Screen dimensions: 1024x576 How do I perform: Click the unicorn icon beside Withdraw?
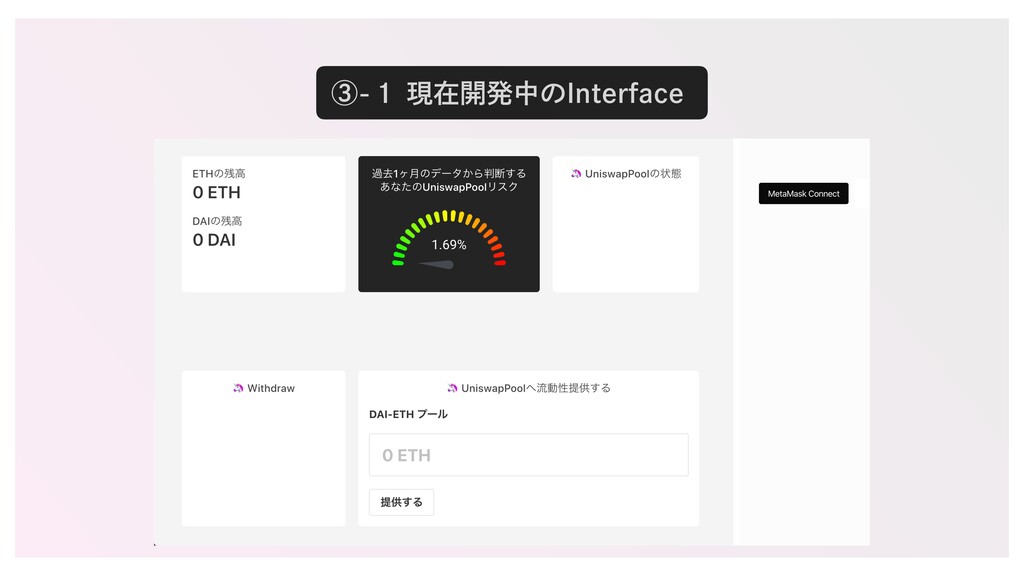point(238,388)
